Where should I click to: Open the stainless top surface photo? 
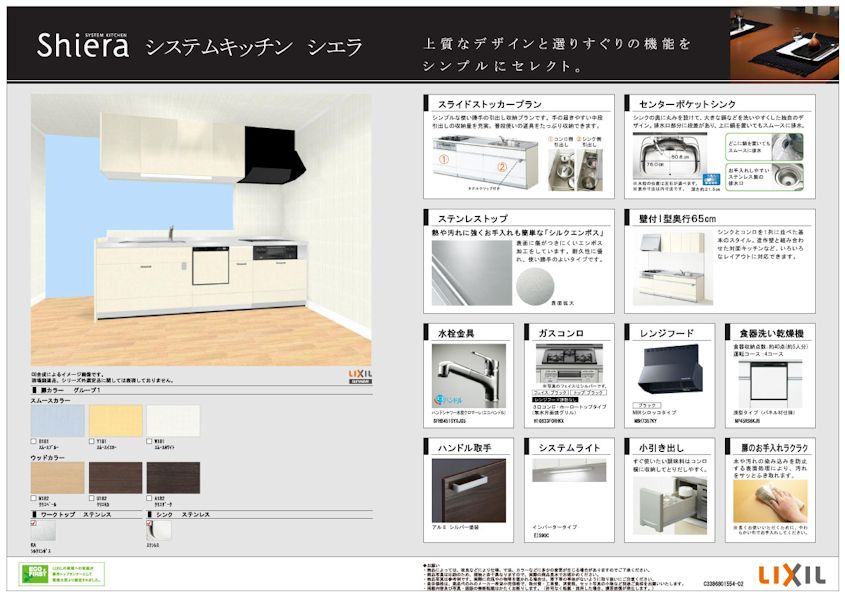(x=472, y=273)
